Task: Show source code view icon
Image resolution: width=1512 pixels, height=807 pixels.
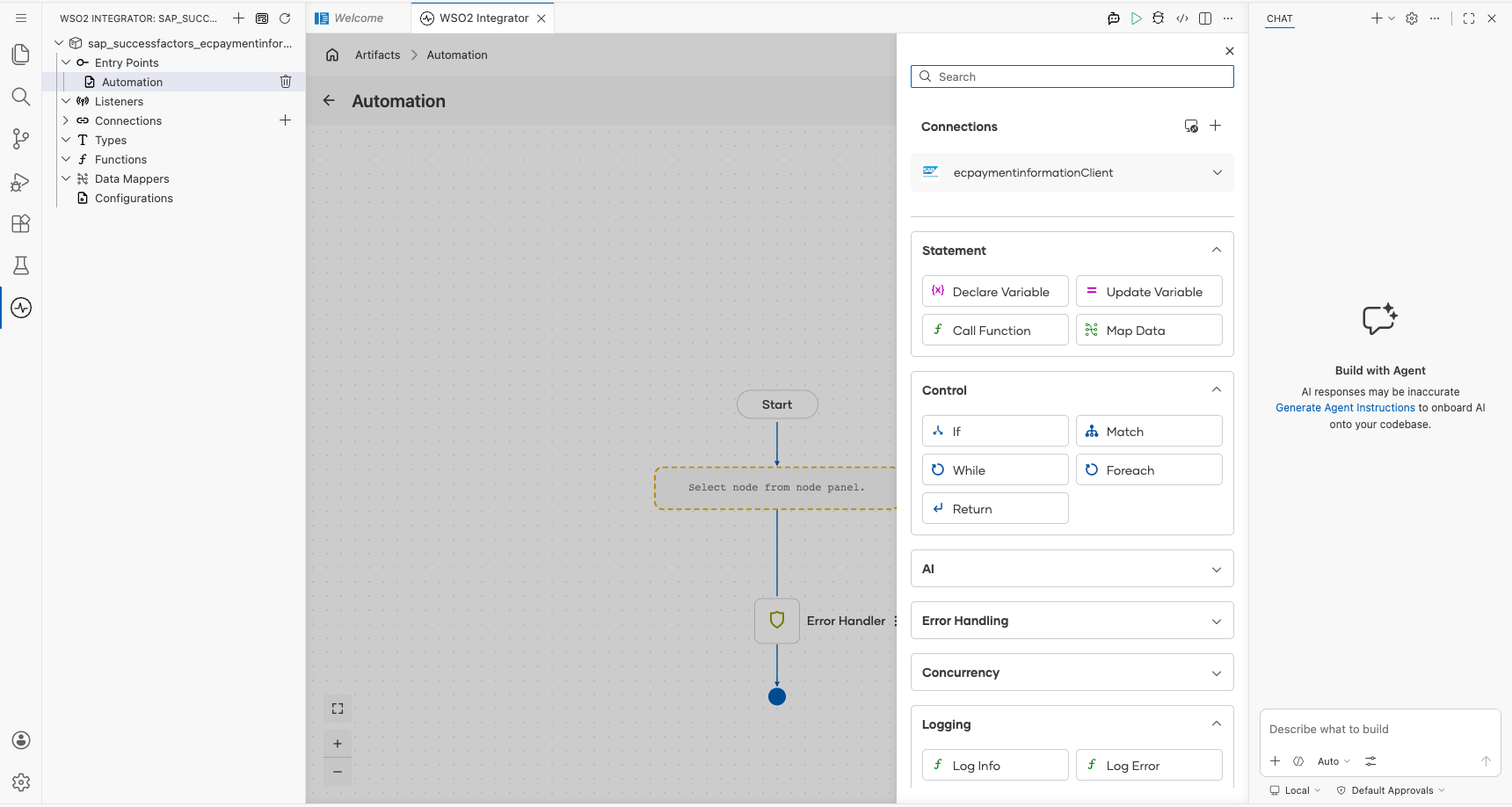Action: (x=1182, y=18)
